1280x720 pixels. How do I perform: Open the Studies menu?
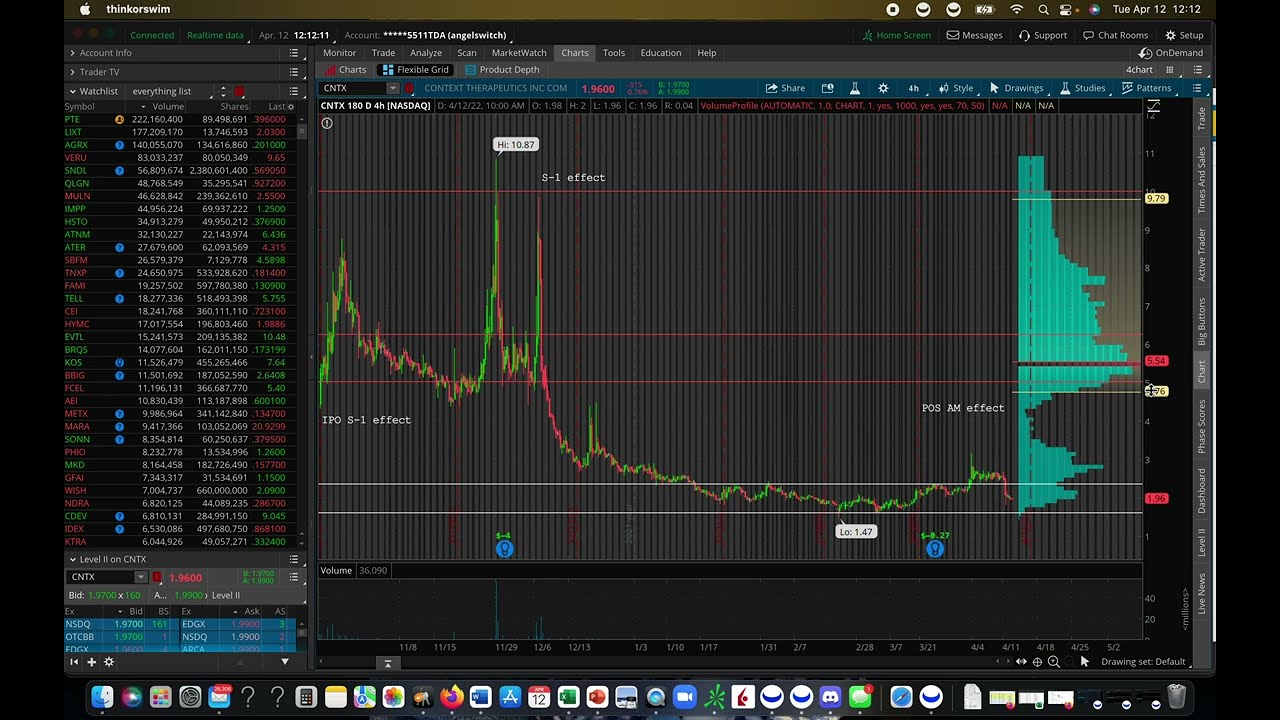tap(1082, 88)
